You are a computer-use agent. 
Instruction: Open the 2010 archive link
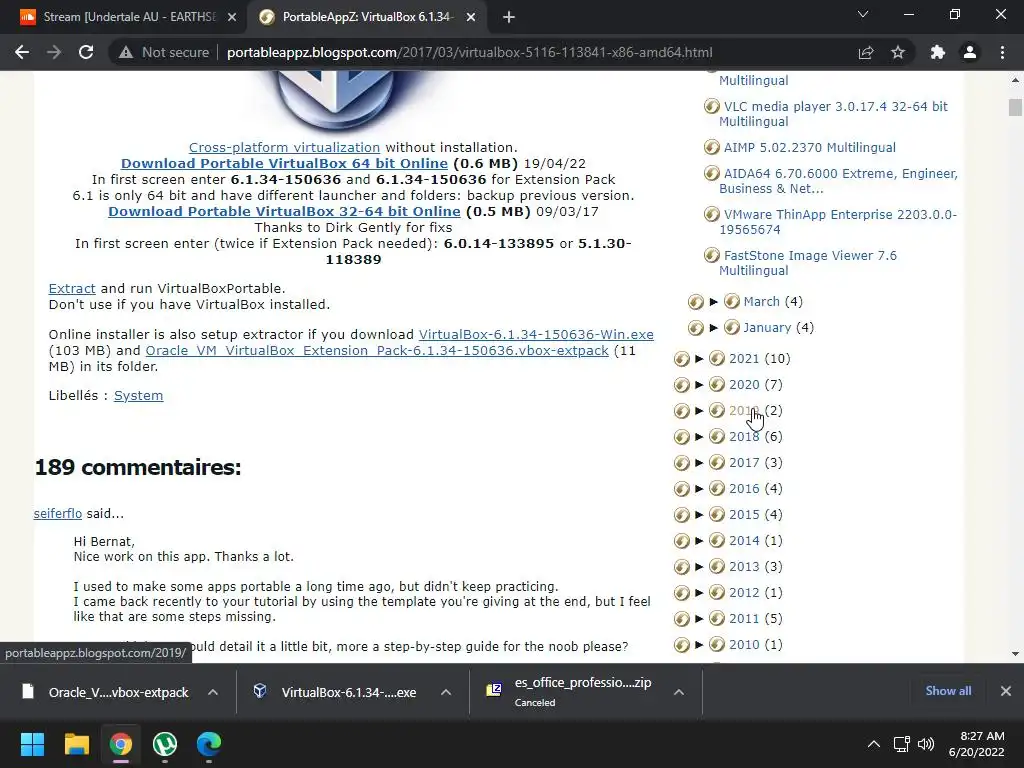[x=744, y=645]
